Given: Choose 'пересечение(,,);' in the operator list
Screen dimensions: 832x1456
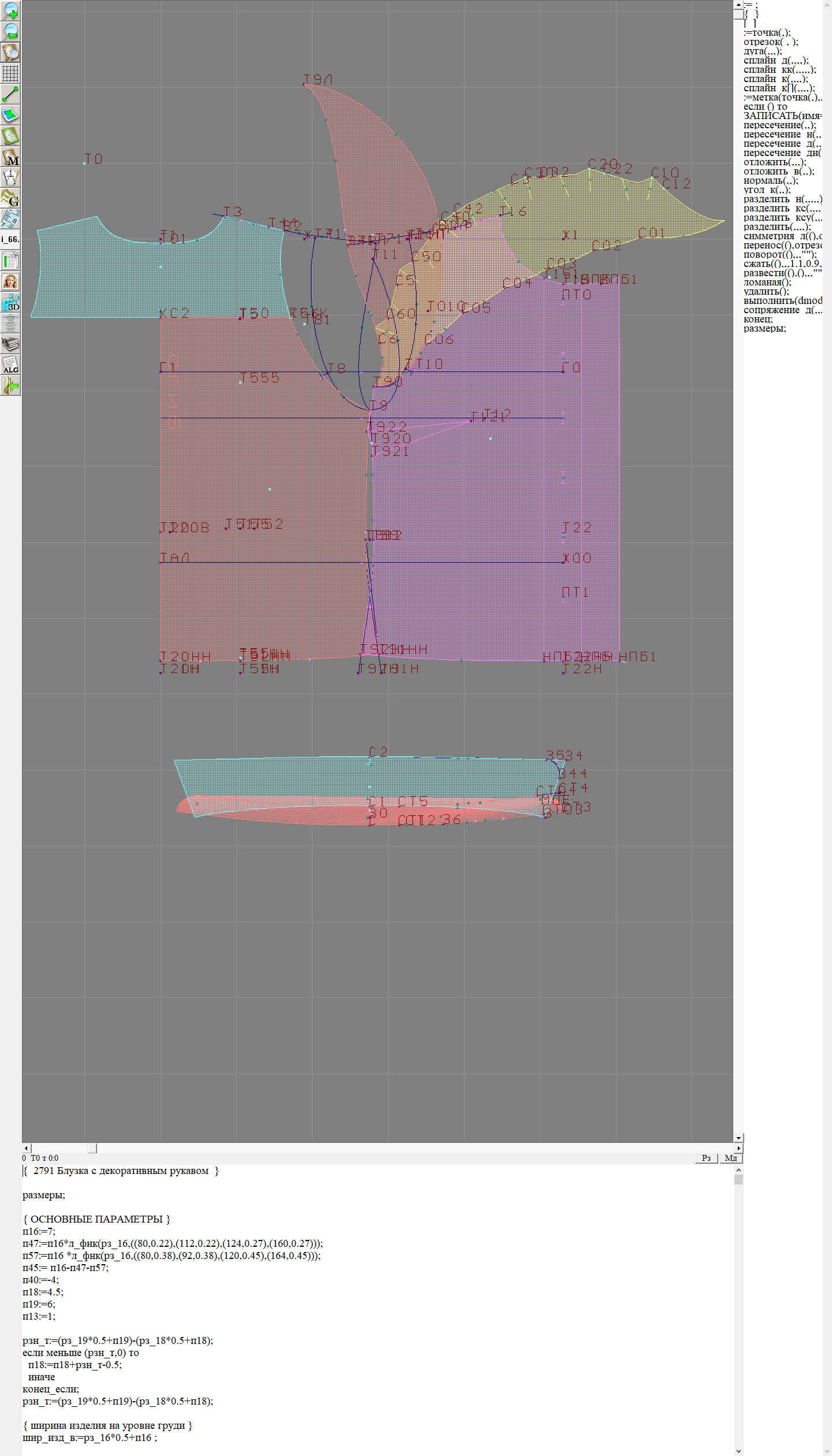Looking at the screenshot, I should click(779, 125).
